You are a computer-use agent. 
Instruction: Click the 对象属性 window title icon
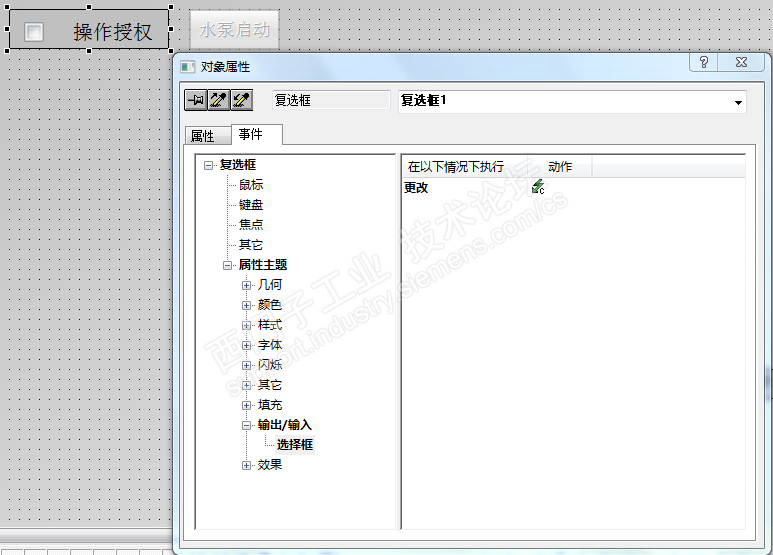coord(187,67)
